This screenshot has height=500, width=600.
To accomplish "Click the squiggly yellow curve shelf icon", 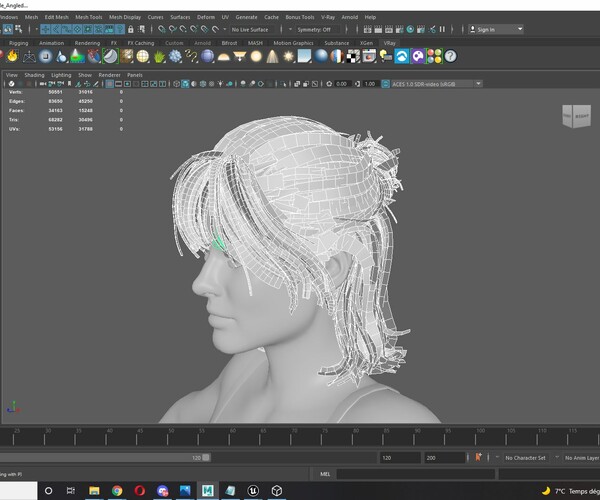I will click(191, 56).
